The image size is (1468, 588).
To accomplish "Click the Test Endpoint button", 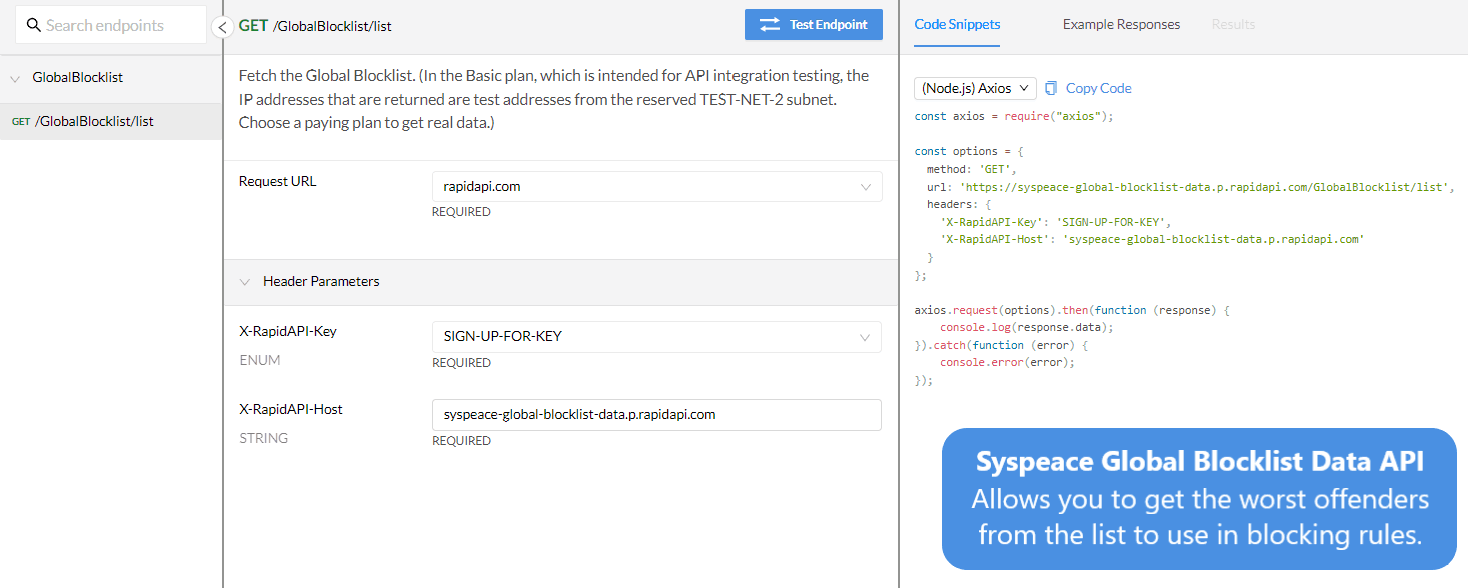I will click(814, 25).
